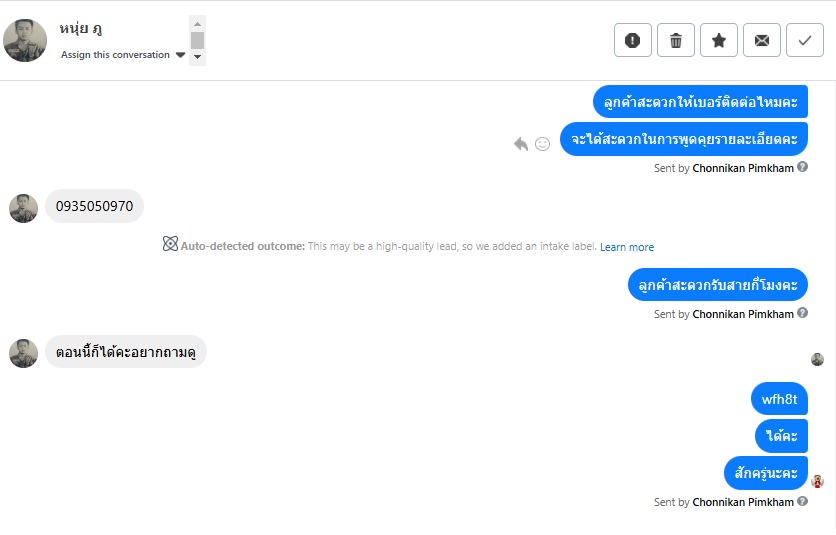Star this conversation as follow up

tap(718, 40)
